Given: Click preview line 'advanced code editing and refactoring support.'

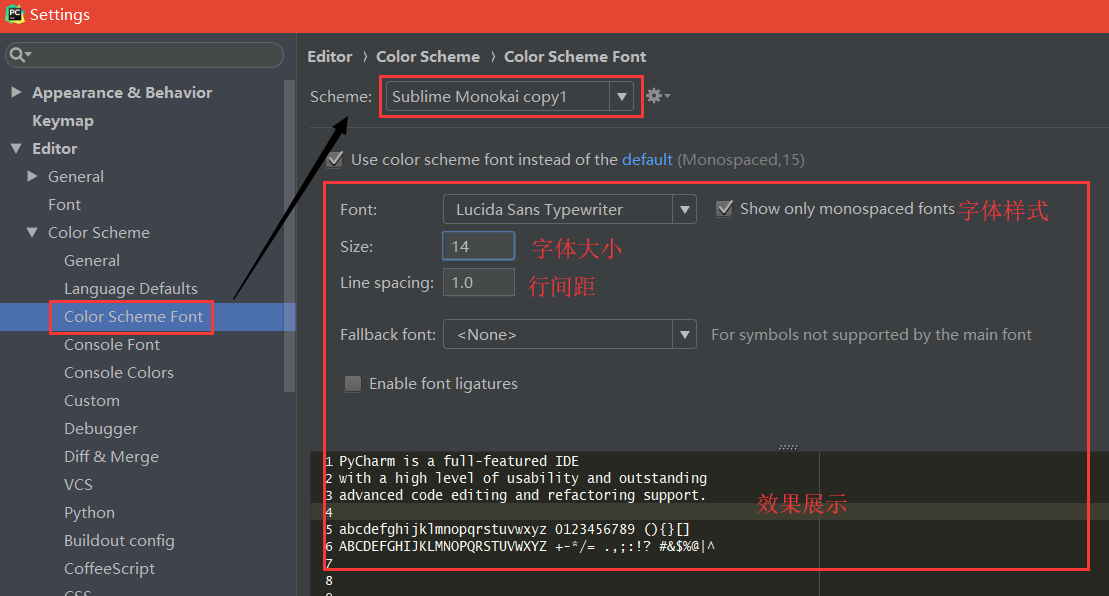Looking at the screenshot, I should [x=522, y=495].
